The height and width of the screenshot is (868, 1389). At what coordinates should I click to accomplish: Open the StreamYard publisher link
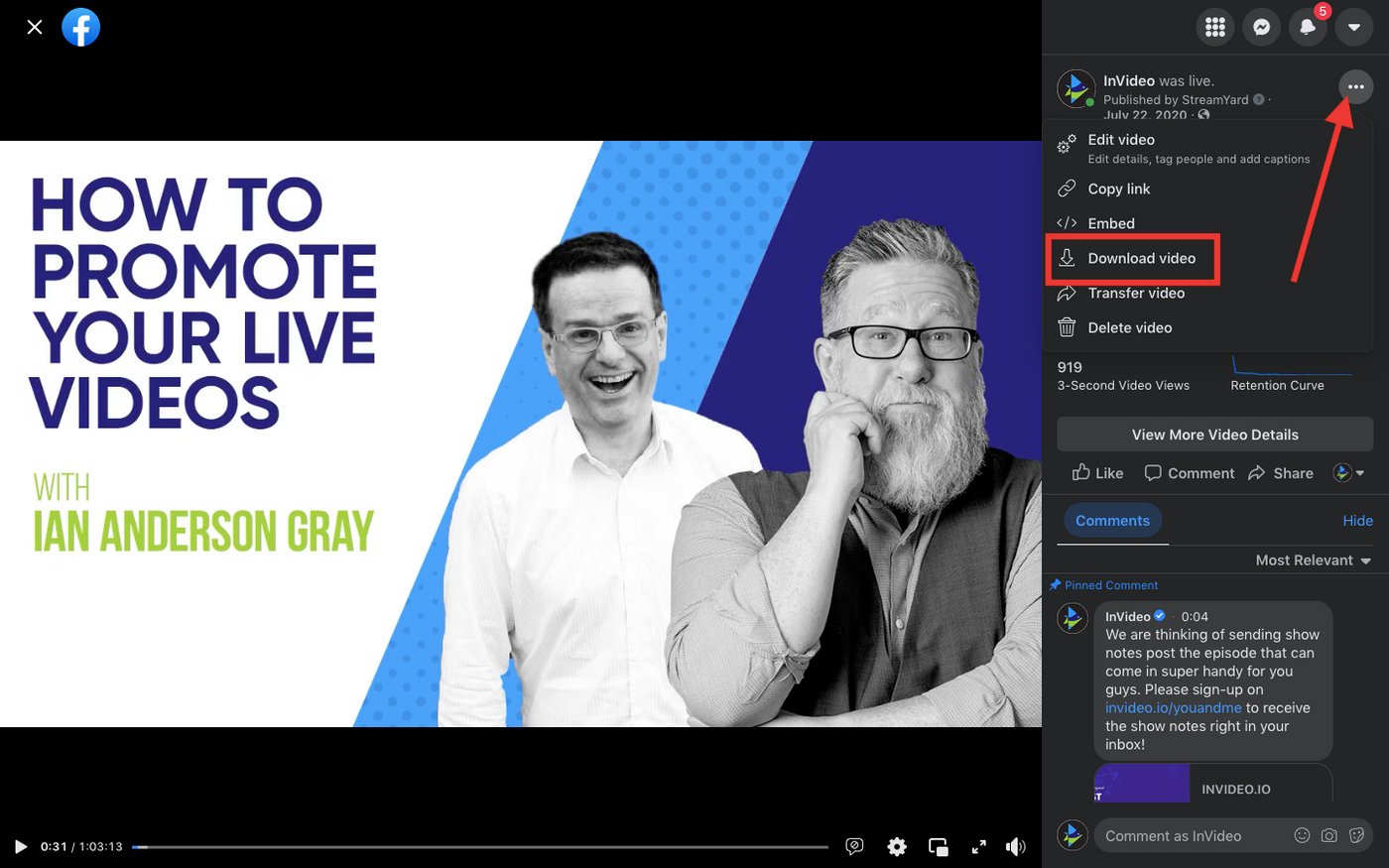click(x=1214, y=99)
